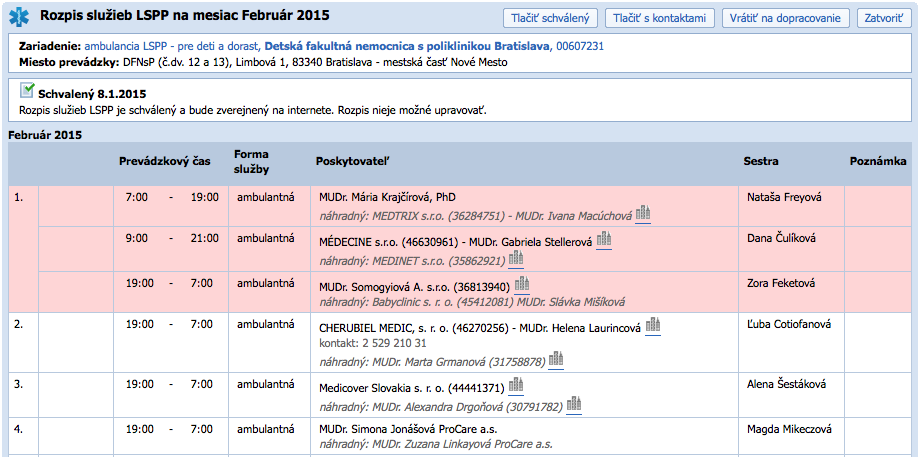Select Prevádzkový čas column header
This screenshot has height=457, width=920.
(165, 161)
